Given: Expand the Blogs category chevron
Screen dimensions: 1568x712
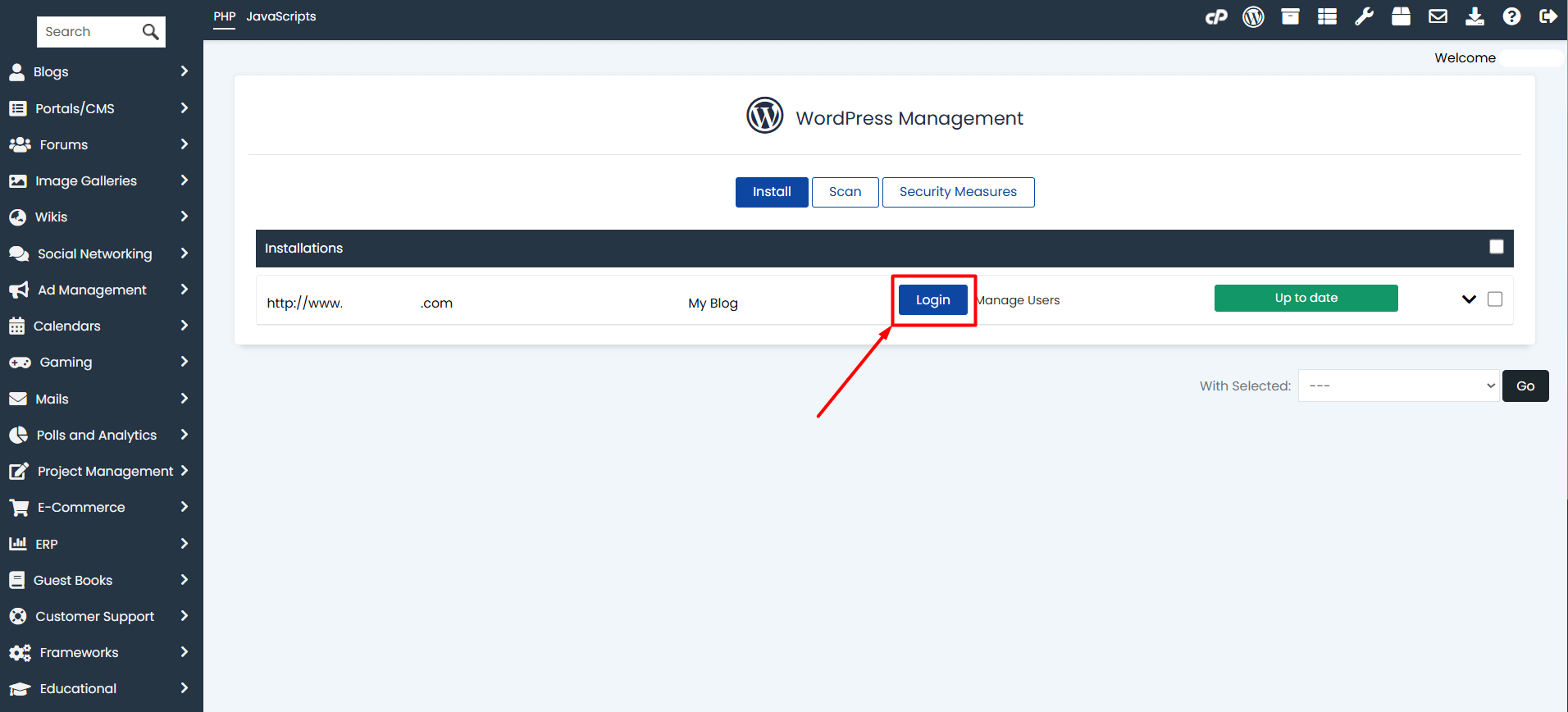Looking at the screenshot, I should [x=184, y=71].
